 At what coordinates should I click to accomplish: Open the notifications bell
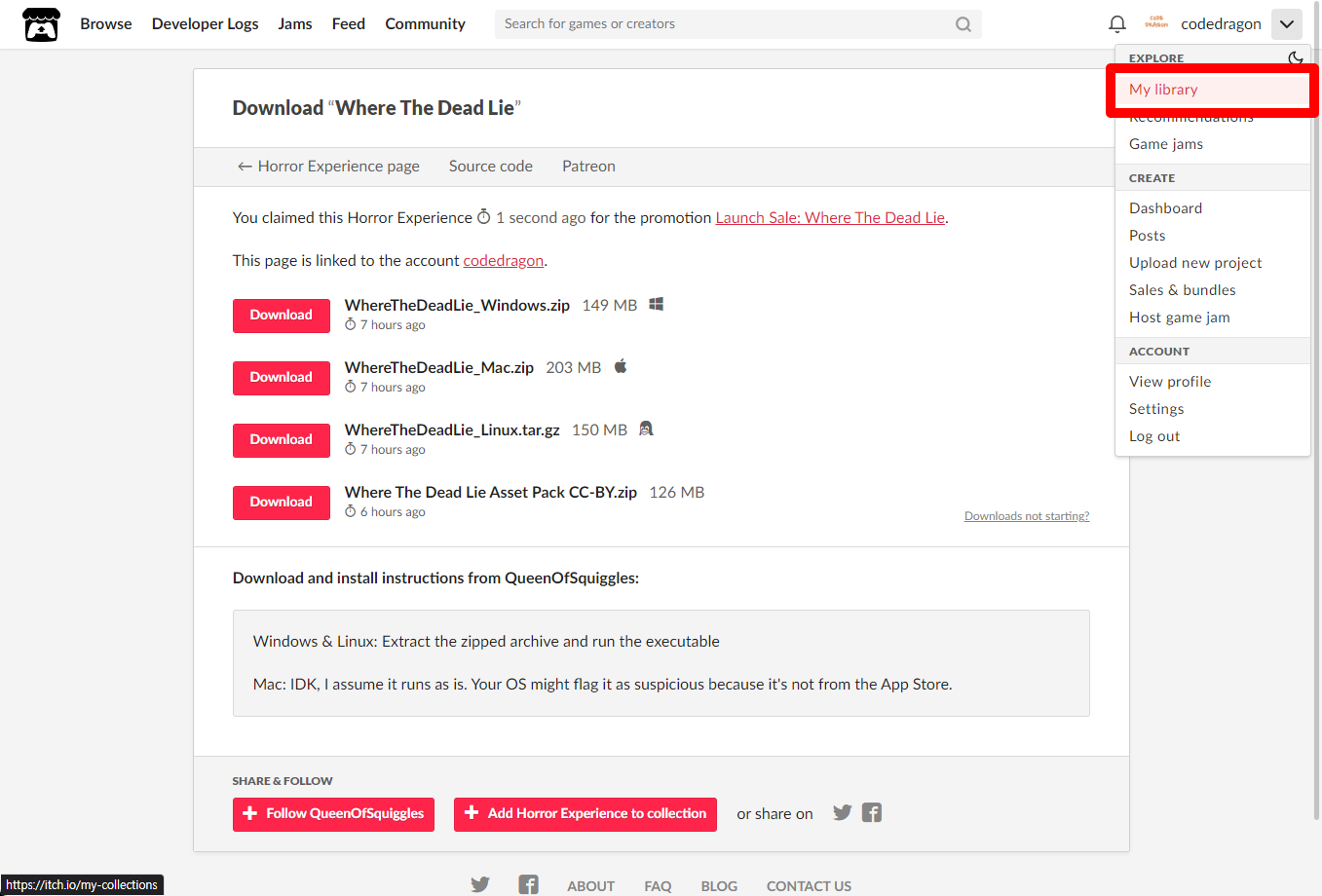tap(1117, 23)
